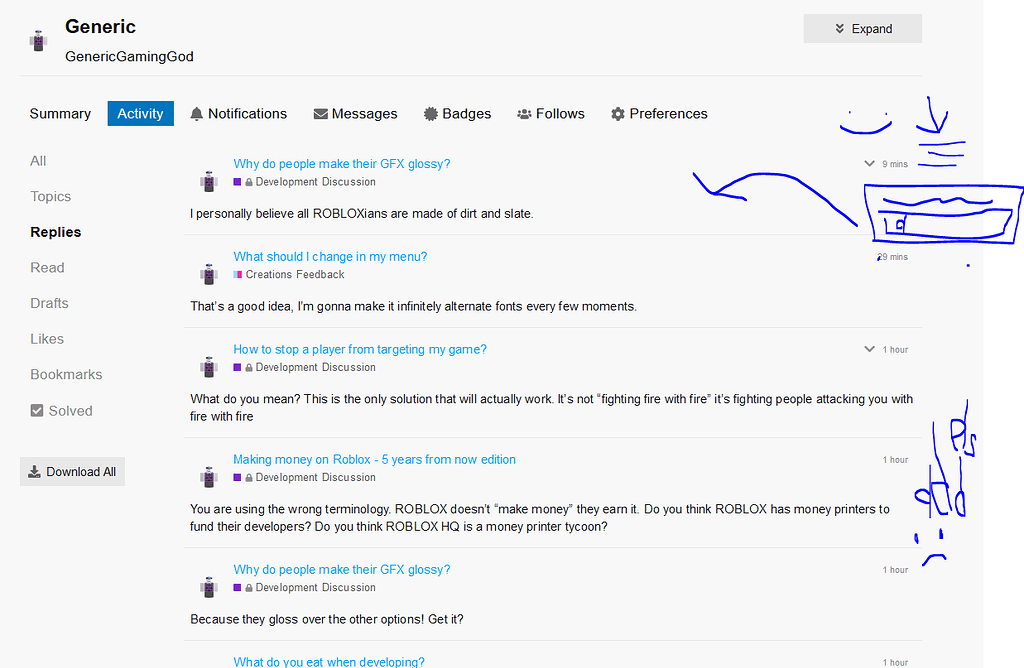Click GenericGamingGod's profile avatar
This screenshot has height=668, width=1024.
tap(37, 40)
